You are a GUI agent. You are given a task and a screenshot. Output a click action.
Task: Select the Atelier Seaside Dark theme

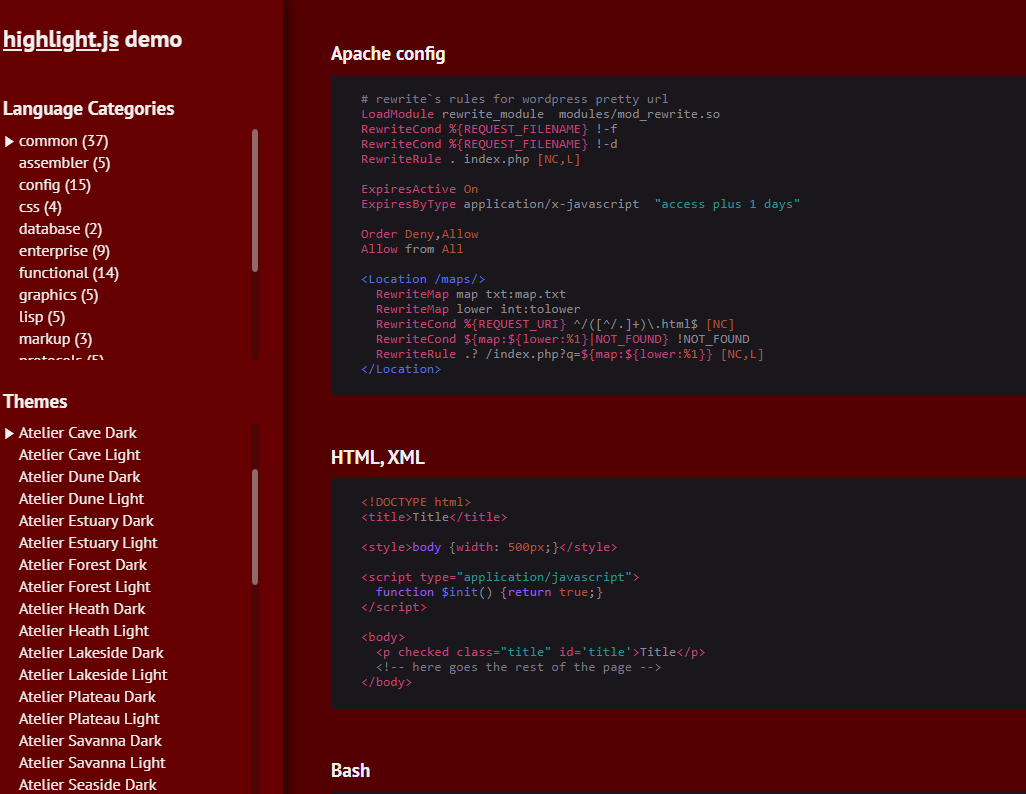tap(88, 784)
